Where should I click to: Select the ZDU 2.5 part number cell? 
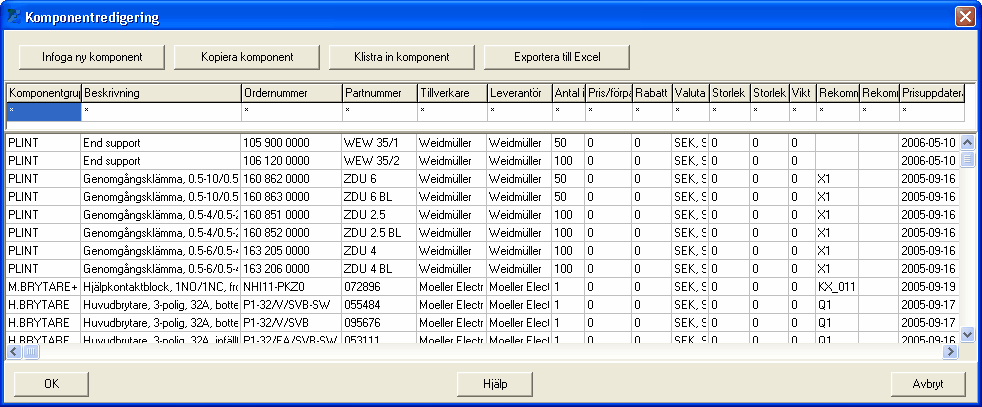click(380, 215)
